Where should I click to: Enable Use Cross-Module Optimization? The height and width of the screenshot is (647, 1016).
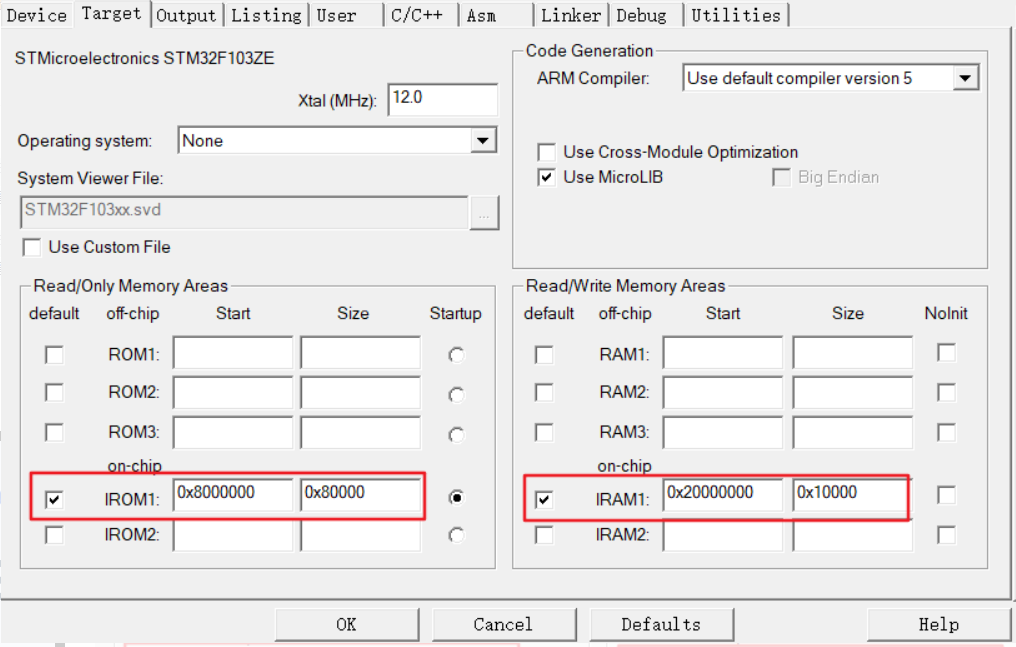546,152
